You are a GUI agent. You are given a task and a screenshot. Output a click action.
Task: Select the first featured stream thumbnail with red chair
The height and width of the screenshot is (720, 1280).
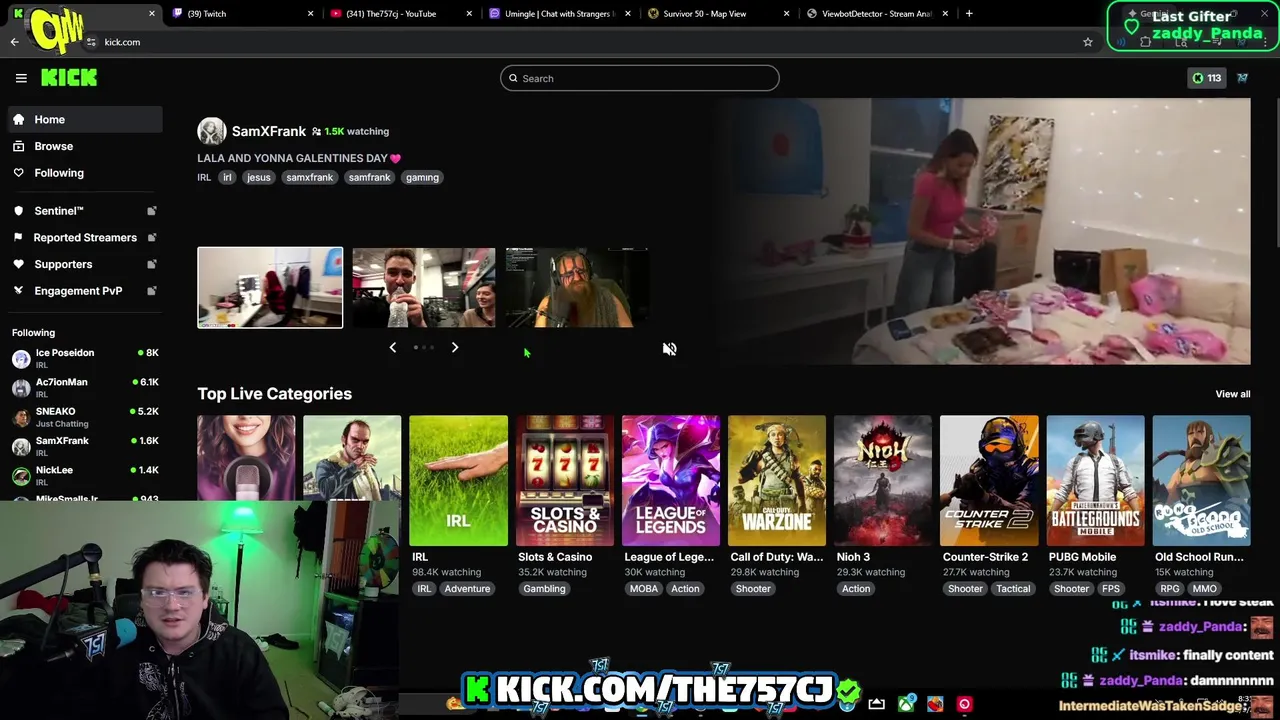(x=270, y=288)
